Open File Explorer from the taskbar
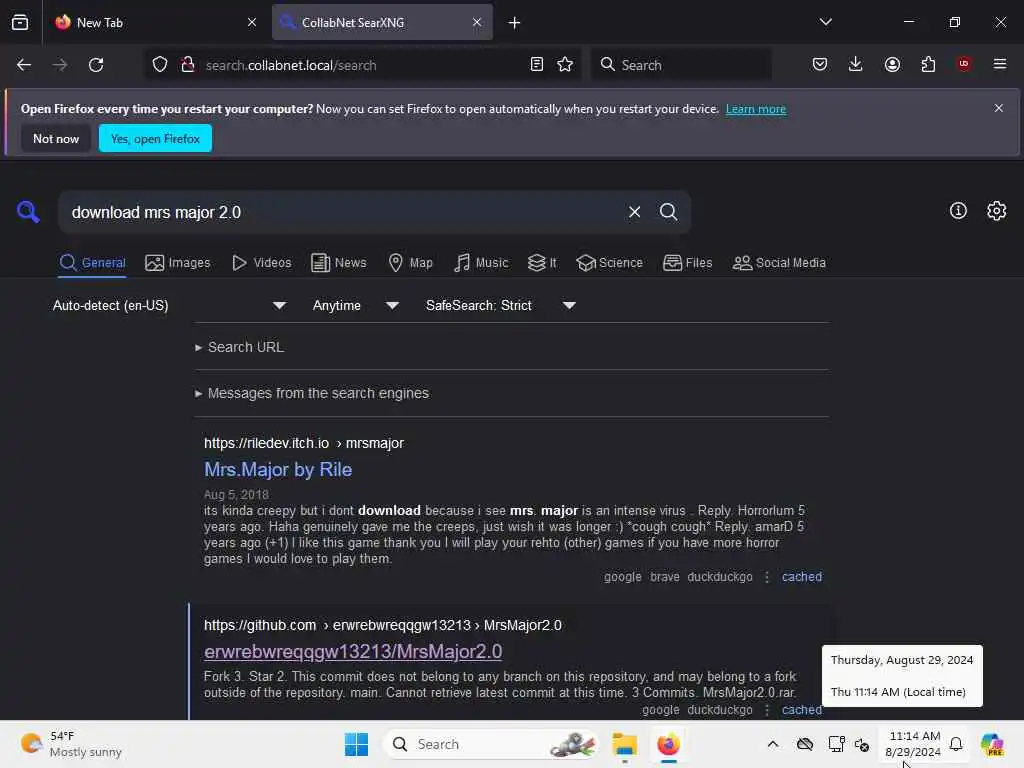 coord(625,744)
